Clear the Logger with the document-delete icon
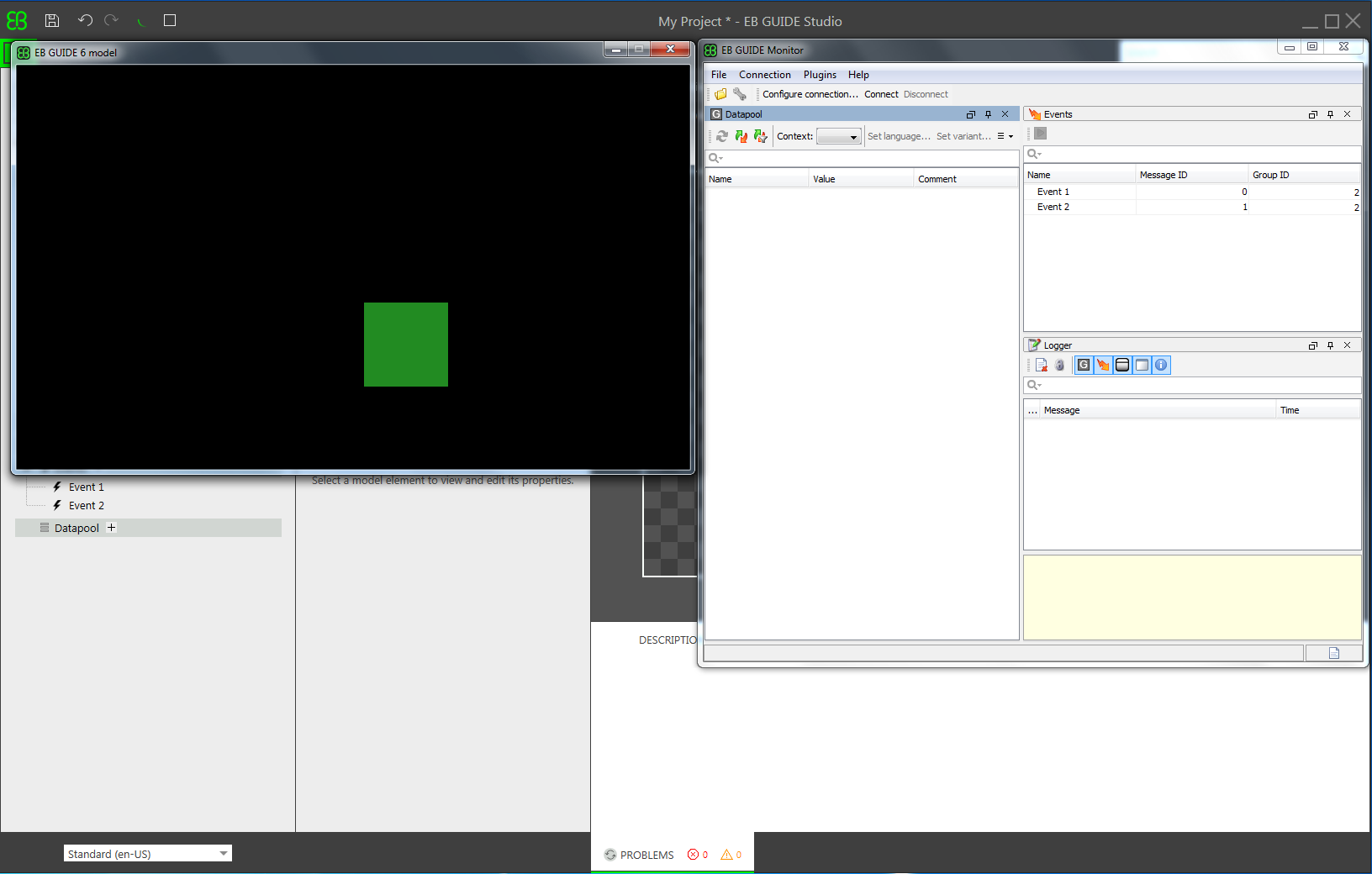1372x874 pixels. tap(1042, 365)
